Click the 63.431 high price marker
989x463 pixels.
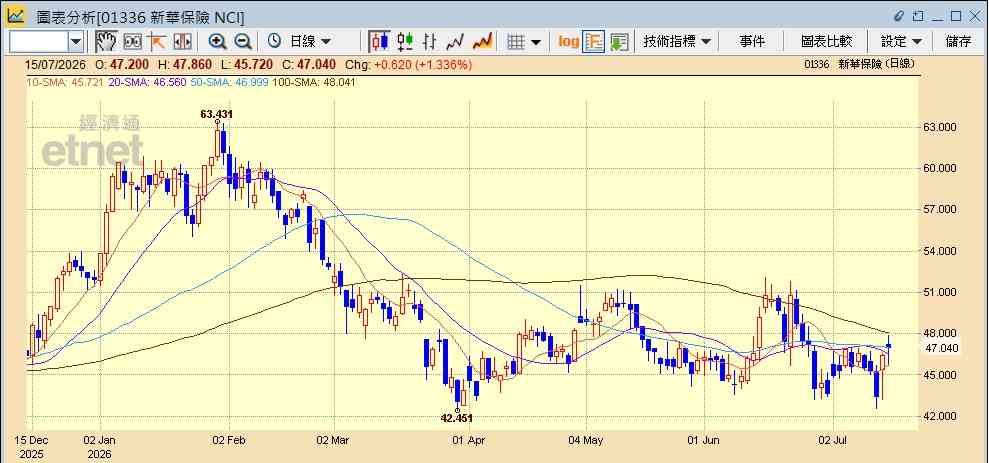217,114
